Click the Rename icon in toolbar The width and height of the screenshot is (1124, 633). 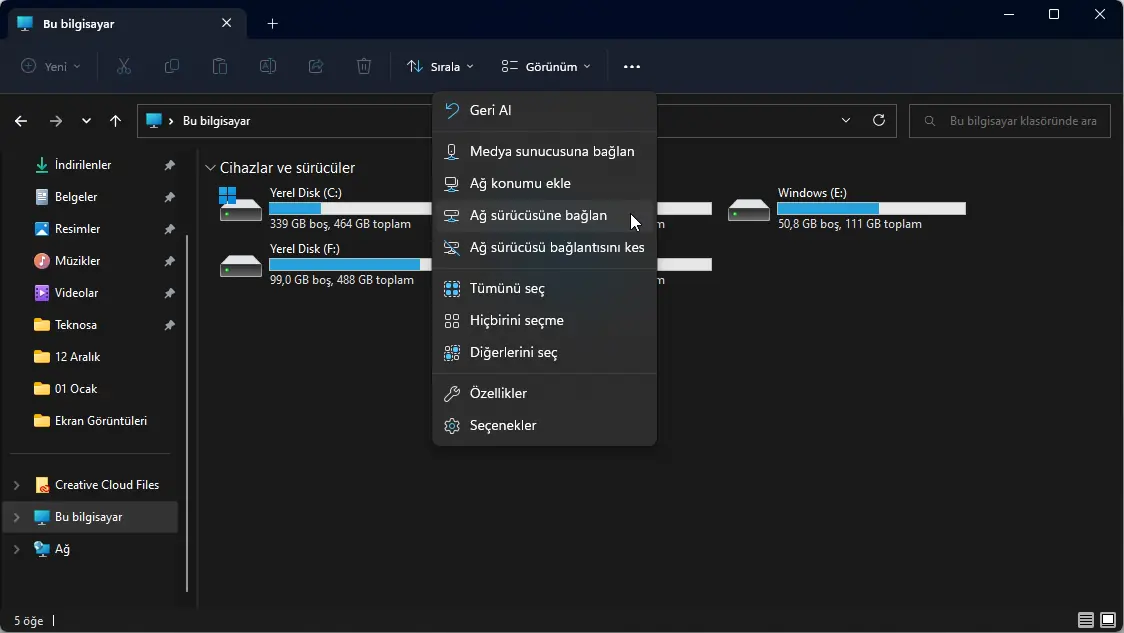pos(268,66)
